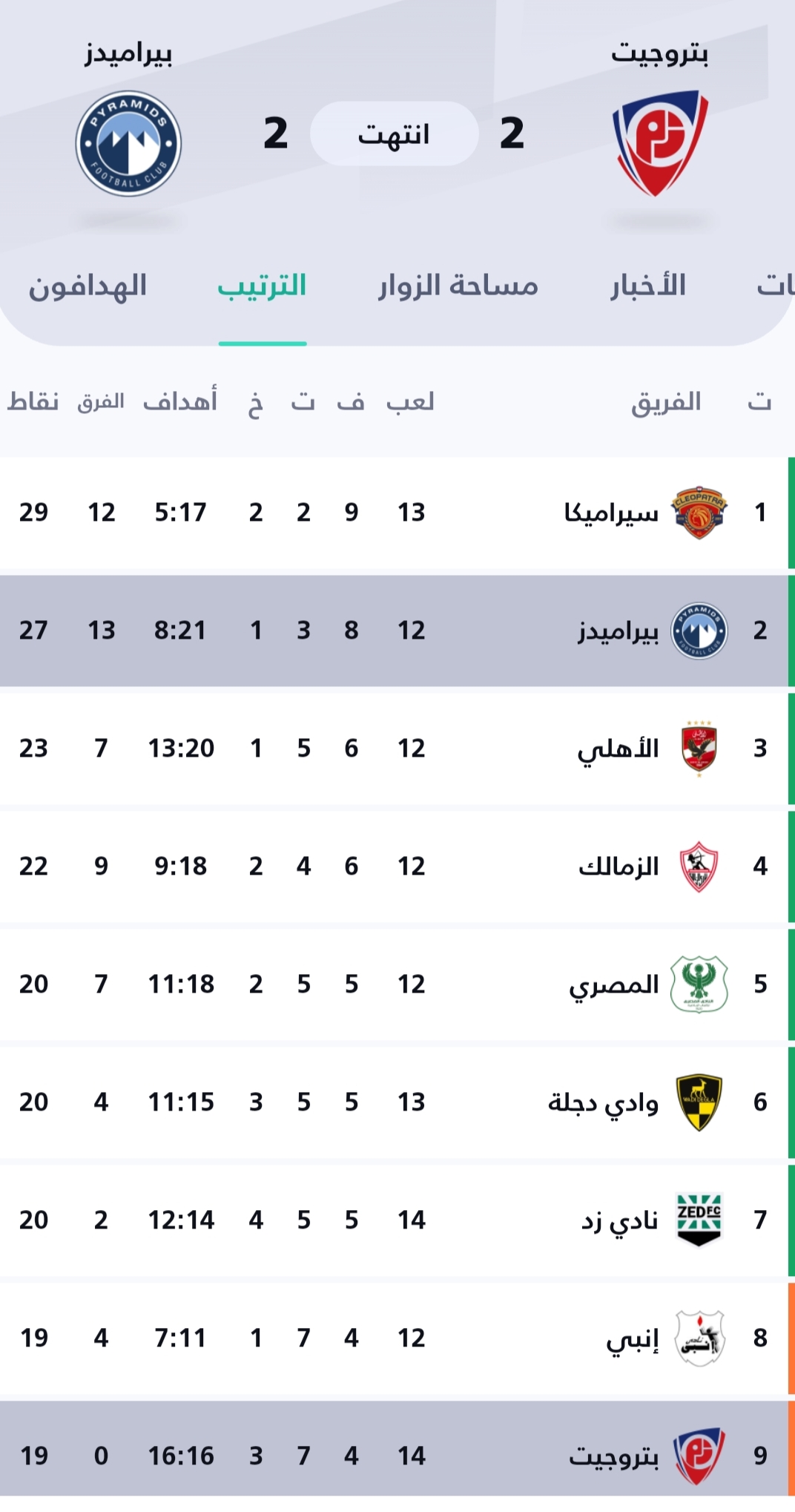
Task: Click the Al Ahly club logo
Action: tap(699, 749)
